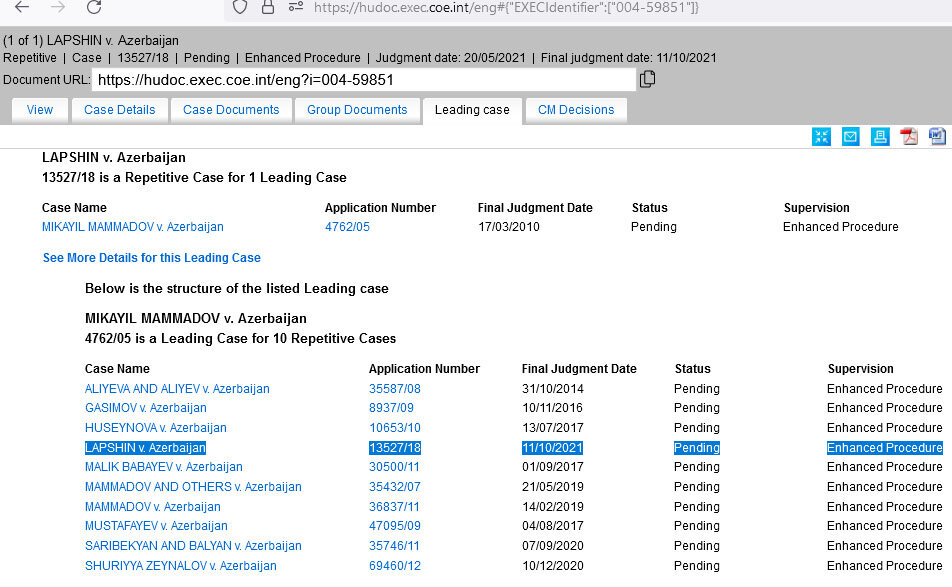Copy the document URL to clipboard
This screenshot has height=587, width=952.
tap(647, 79)
